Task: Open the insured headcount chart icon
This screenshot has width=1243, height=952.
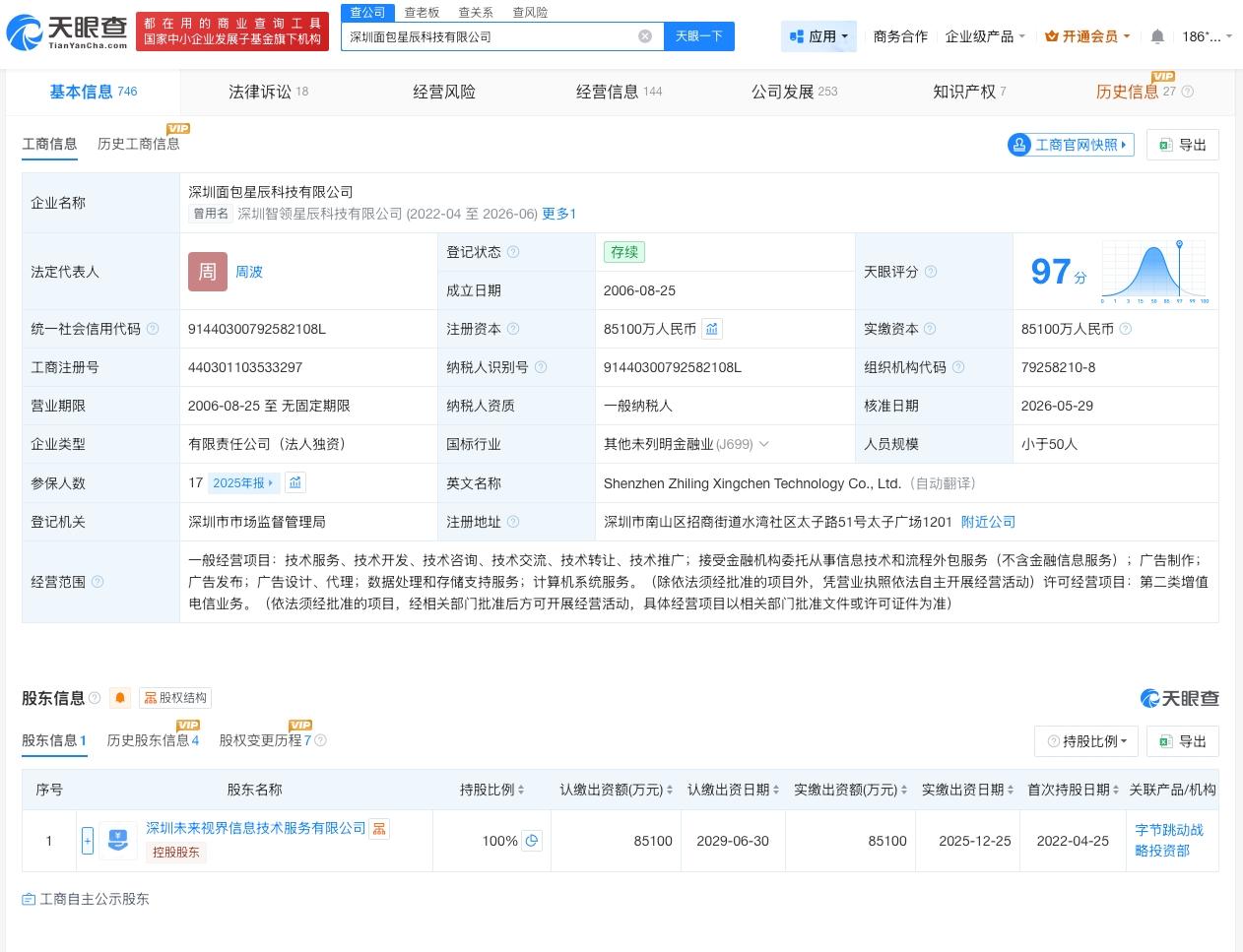Action: click(295, 482)
